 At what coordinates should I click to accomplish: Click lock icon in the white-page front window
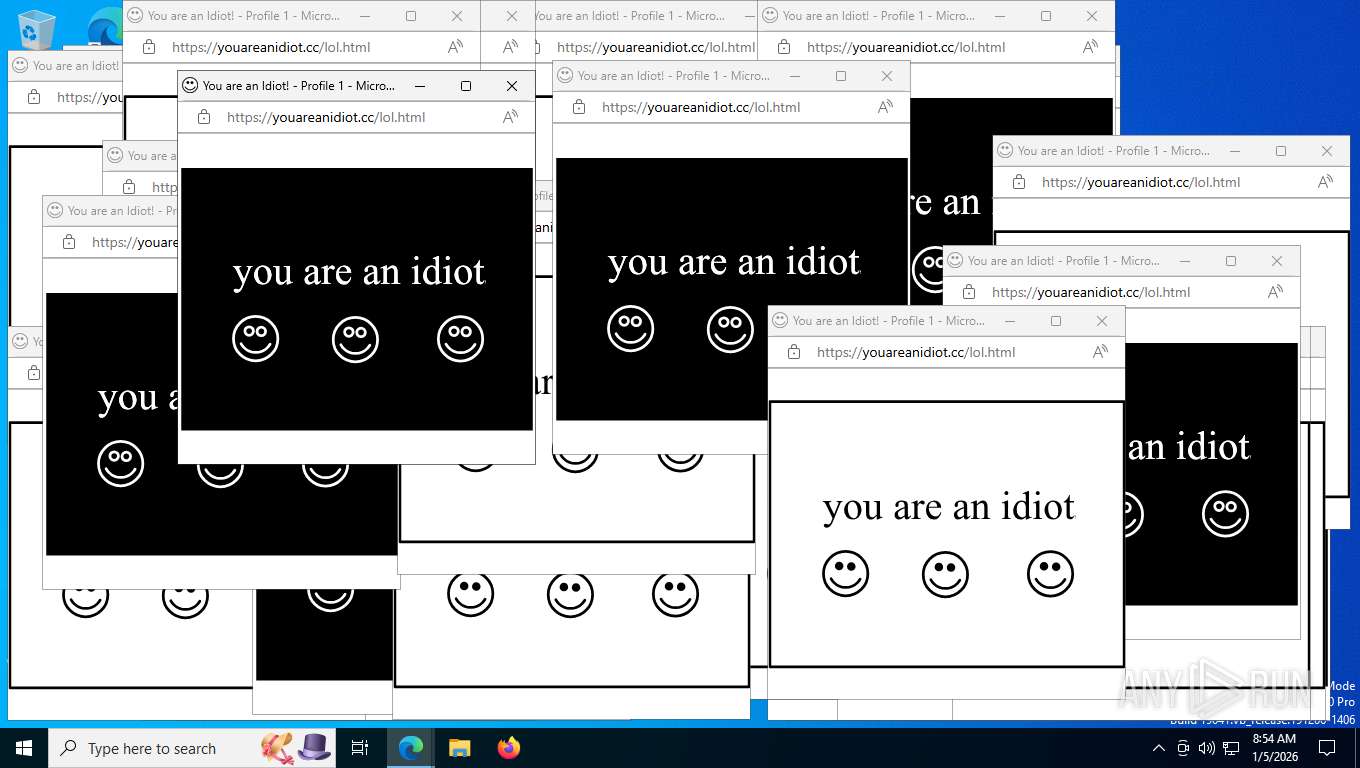pos(794,352)
